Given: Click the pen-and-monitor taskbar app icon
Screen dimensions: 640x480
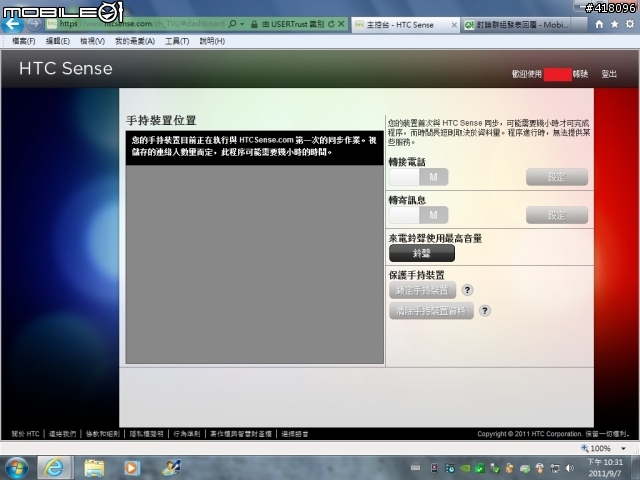Looking at the screenshot, I should [x=171, y=468].
